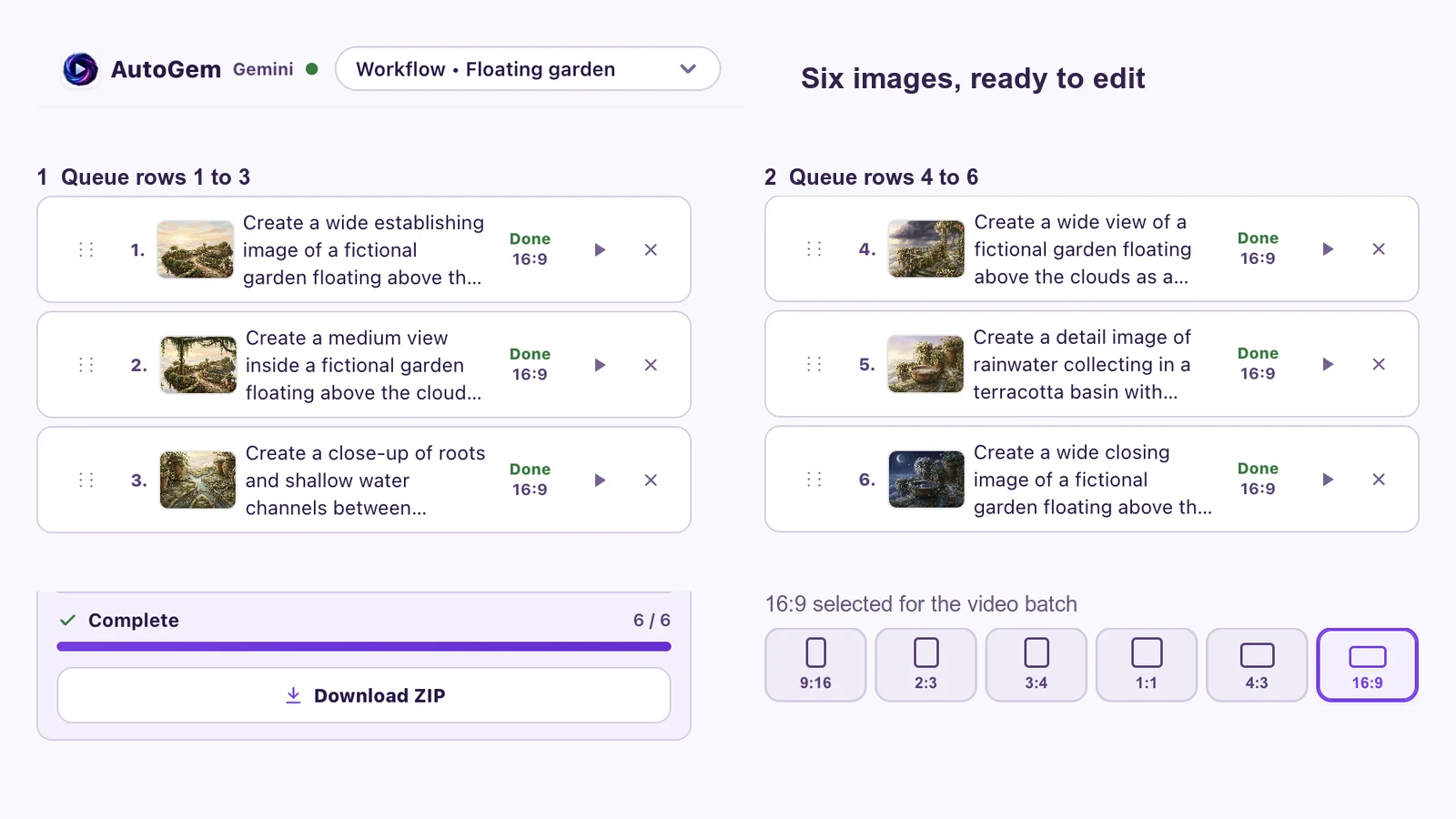This screenshot has height=819, width=1456.
Task: Remove queue row 4 with its X icon
Action: tap(1379, 248)
